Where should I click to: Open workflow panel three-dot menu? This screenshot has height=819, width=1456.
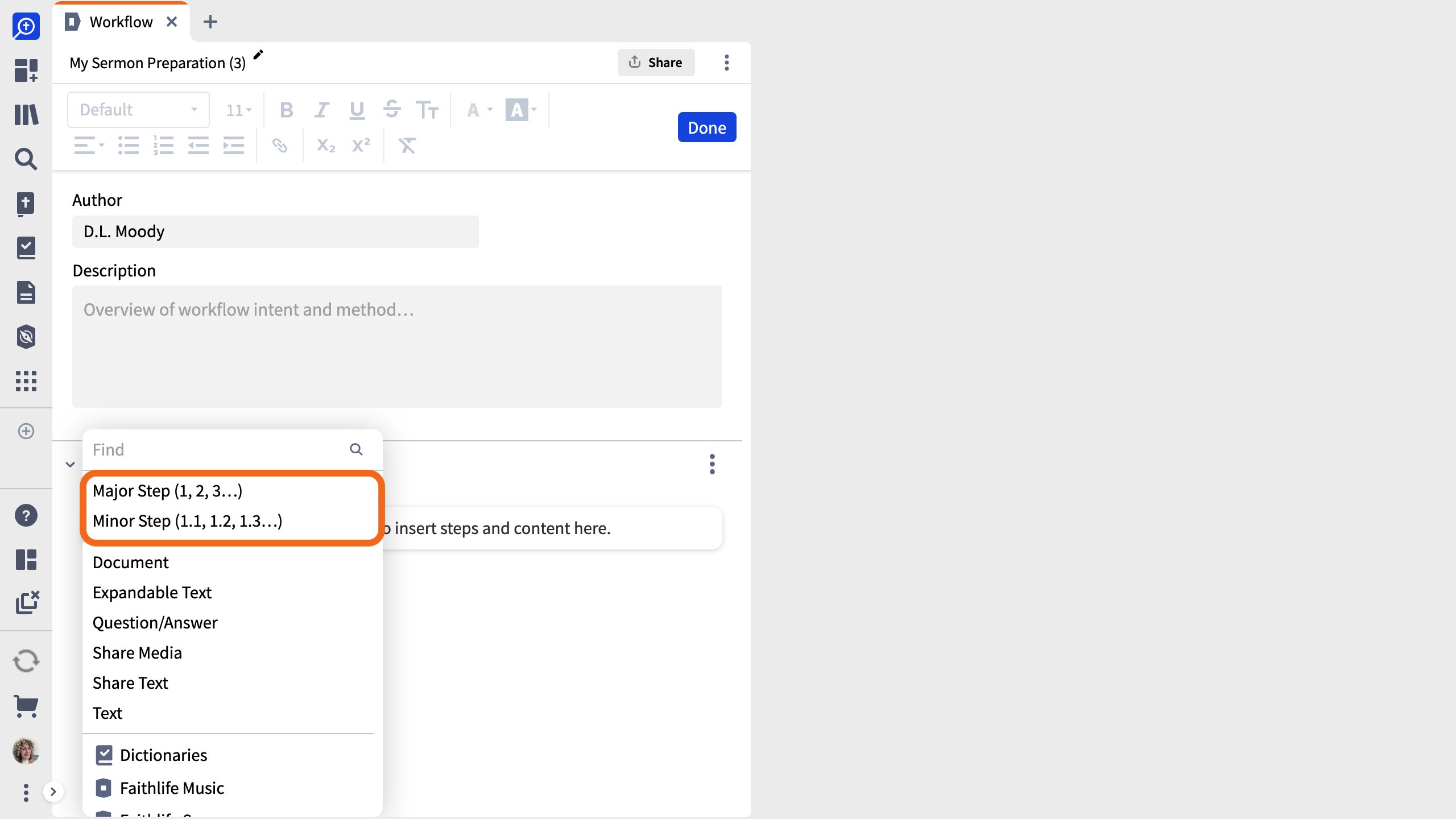[x=727, y=63]
